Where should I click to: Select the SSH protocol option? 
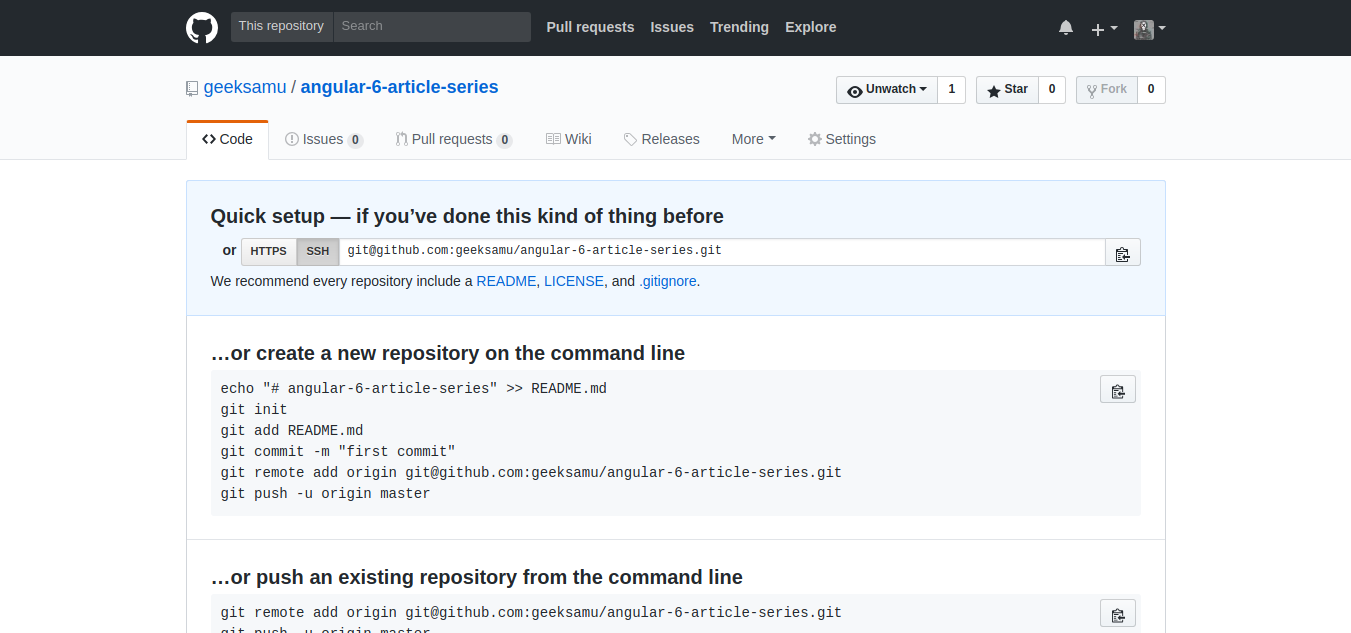(317, 252)
